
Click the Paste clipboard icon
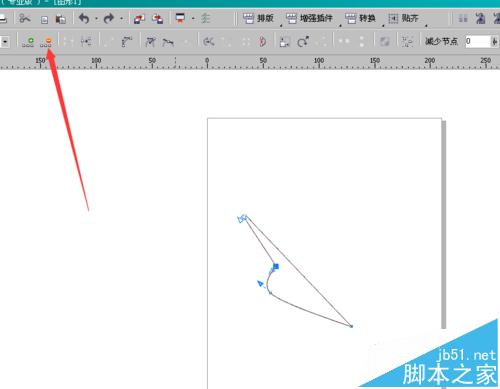click(x=60, y=19)
